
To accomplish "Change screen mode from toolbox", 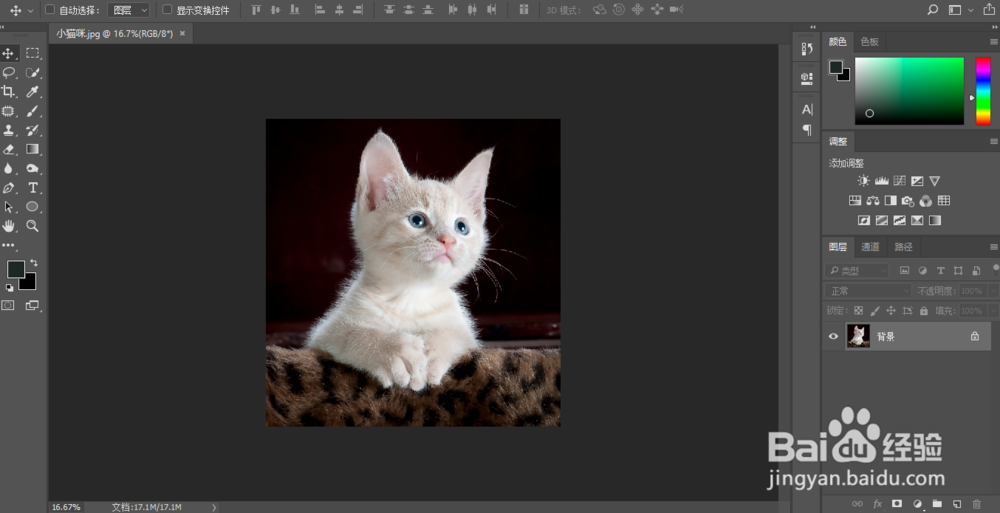I will point(32,306).
